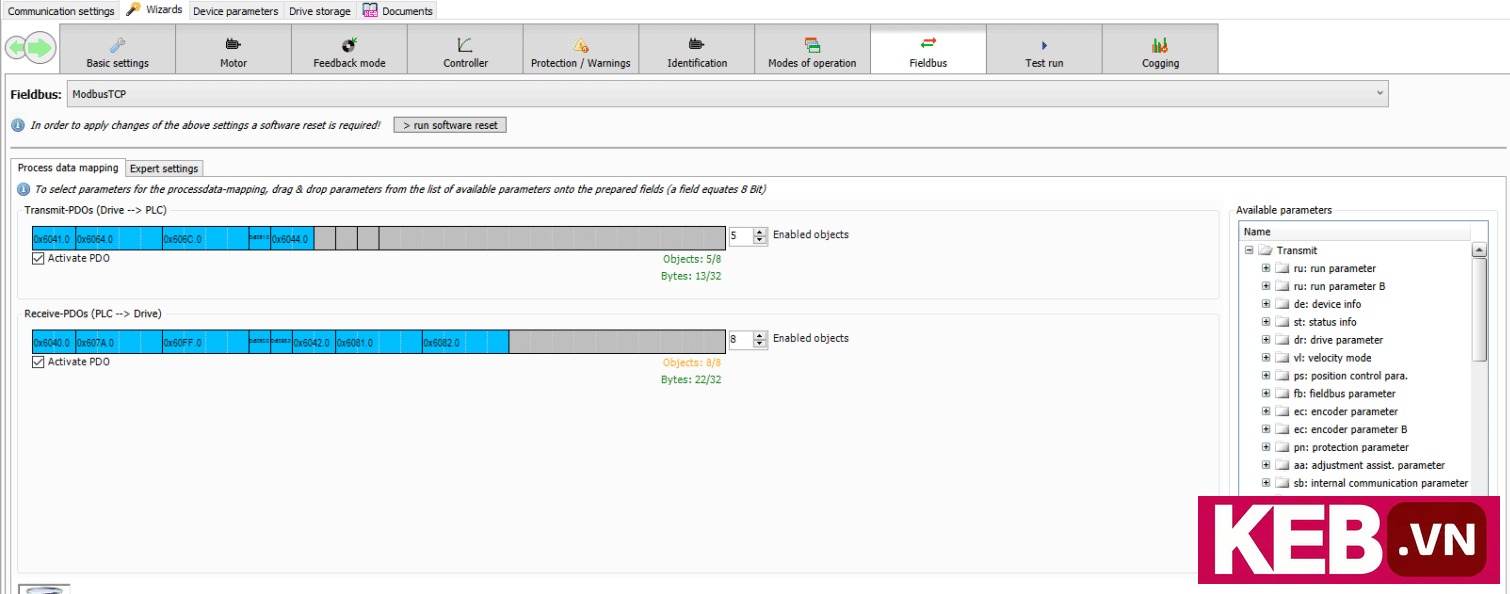Open the Feedback mode wizard step
The height and width of the screenshot is (594, 1510).
pos(349,49)
